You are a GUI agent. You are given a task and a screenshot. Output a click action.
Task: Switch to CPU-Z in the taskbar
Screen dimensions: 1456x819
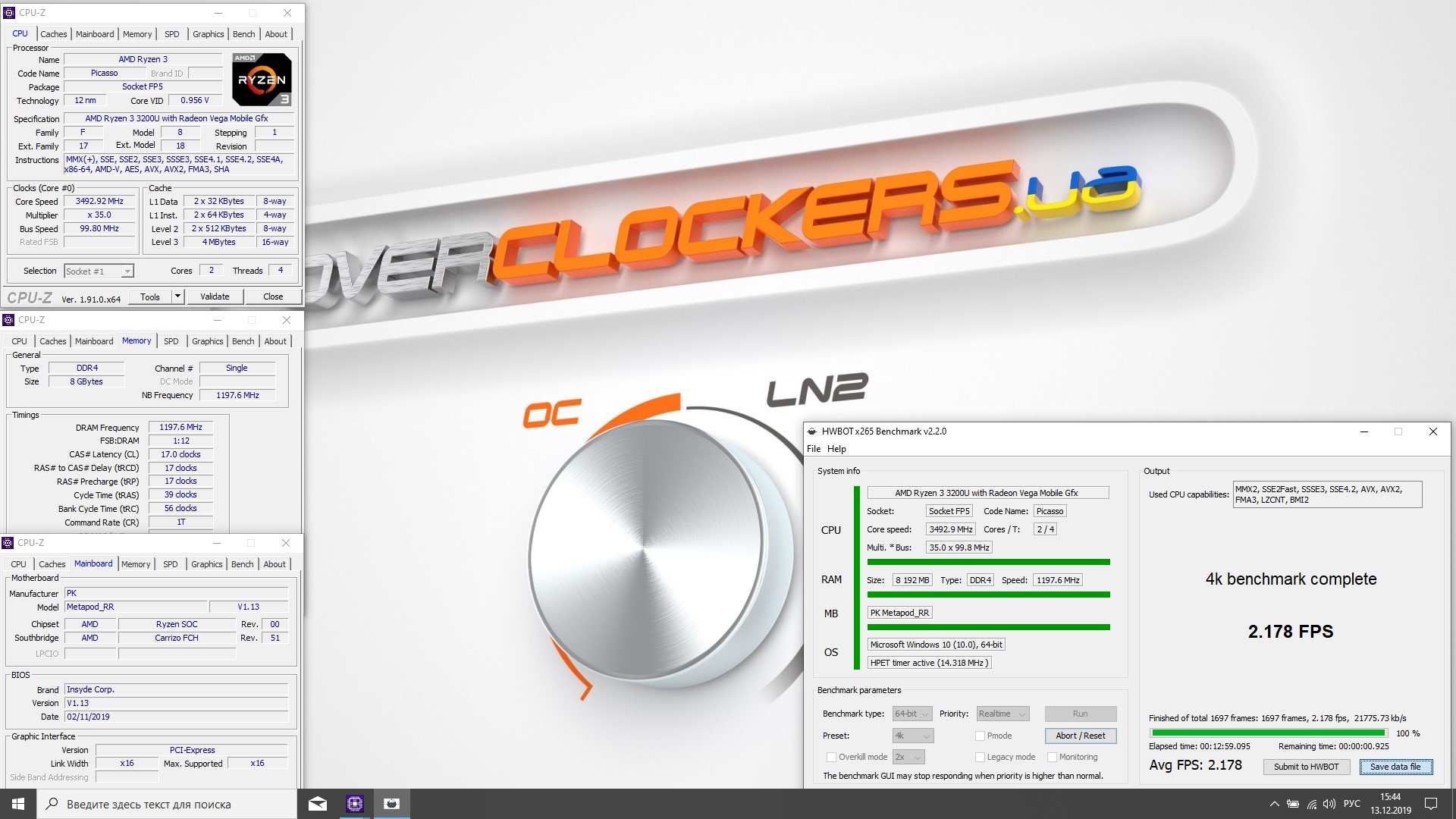coord(355,804)
